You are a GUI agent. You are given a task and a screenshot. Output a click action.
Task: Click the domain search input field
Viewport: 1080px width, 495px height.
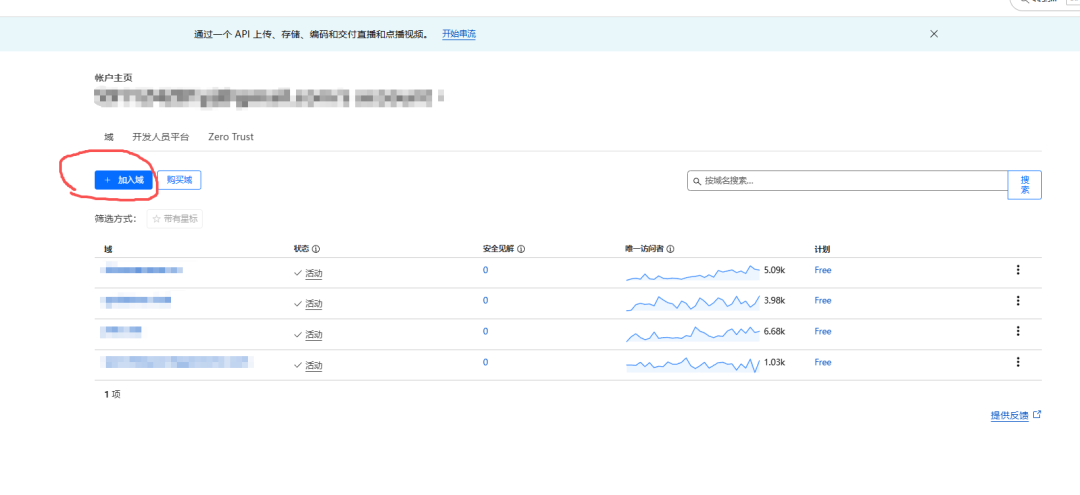coord(850,181)
